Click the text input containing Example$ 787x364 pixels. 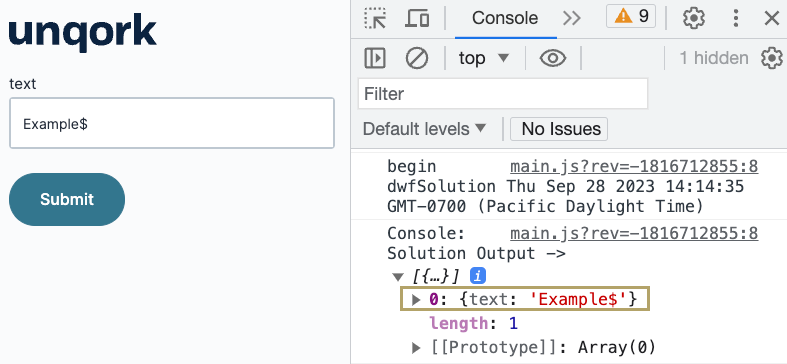(x=172, y=123)
